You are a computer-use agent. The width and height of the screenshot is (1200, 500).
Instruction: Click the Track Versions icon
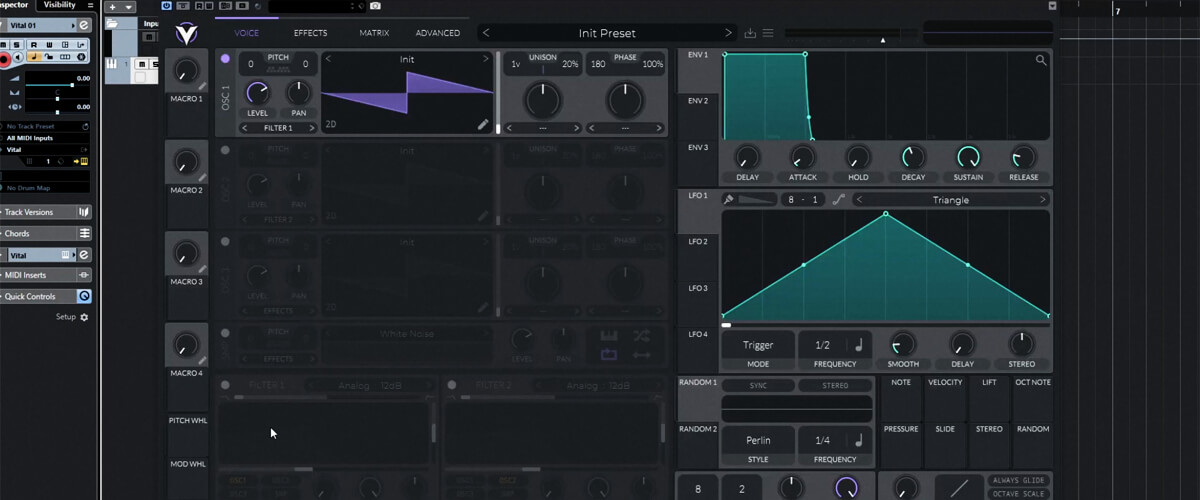click(85, 212)
